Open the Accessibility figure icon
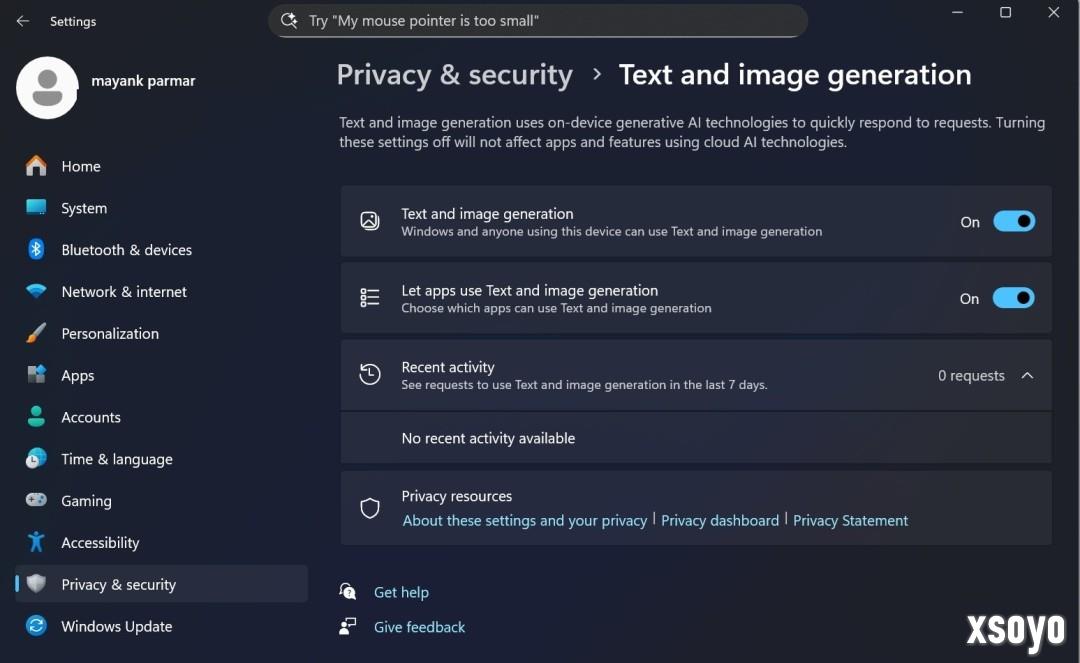The height and width of the screenshot is (663, 1080). click(x=37, y=542)
